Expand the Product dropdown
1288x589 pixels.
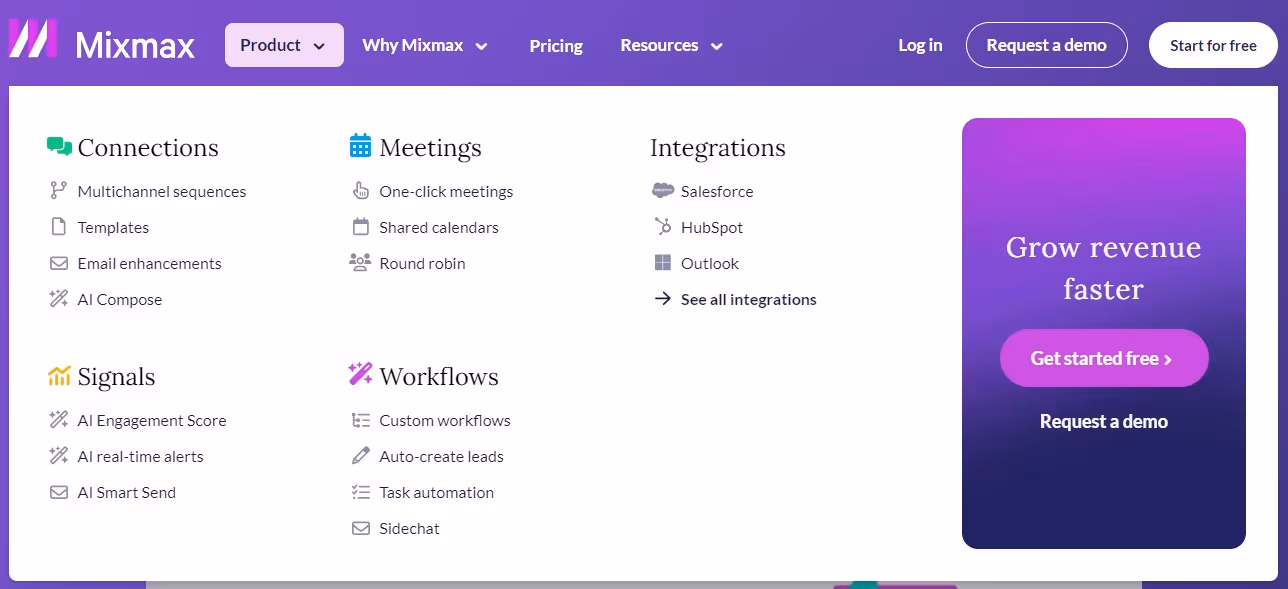(x=284, y=45)
